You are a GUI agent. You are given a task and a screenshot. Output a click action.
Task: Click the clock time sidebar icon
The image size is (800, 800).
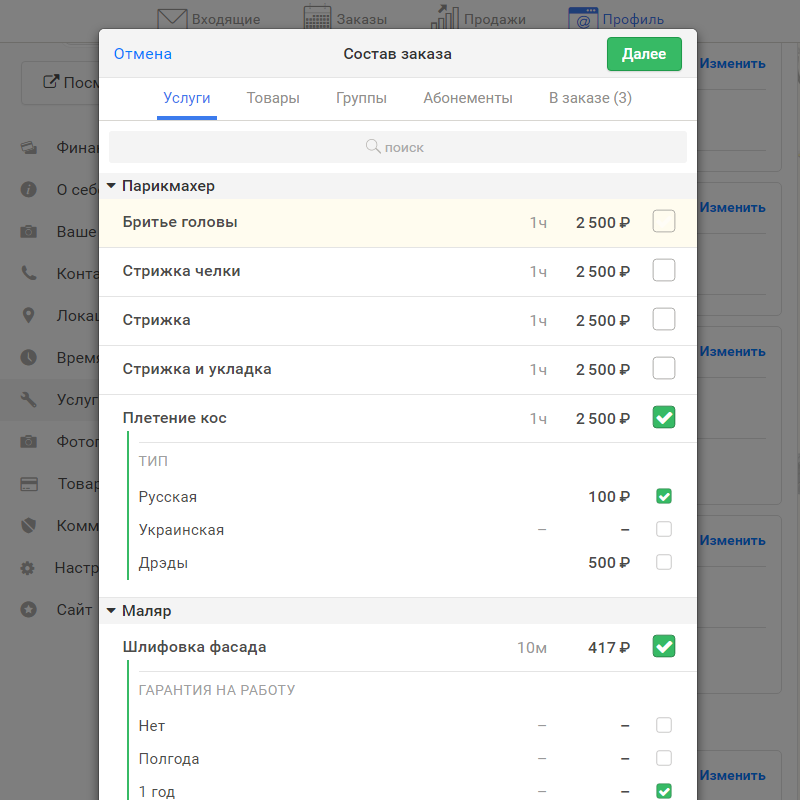pyautogui.click(x=29, y=357)
